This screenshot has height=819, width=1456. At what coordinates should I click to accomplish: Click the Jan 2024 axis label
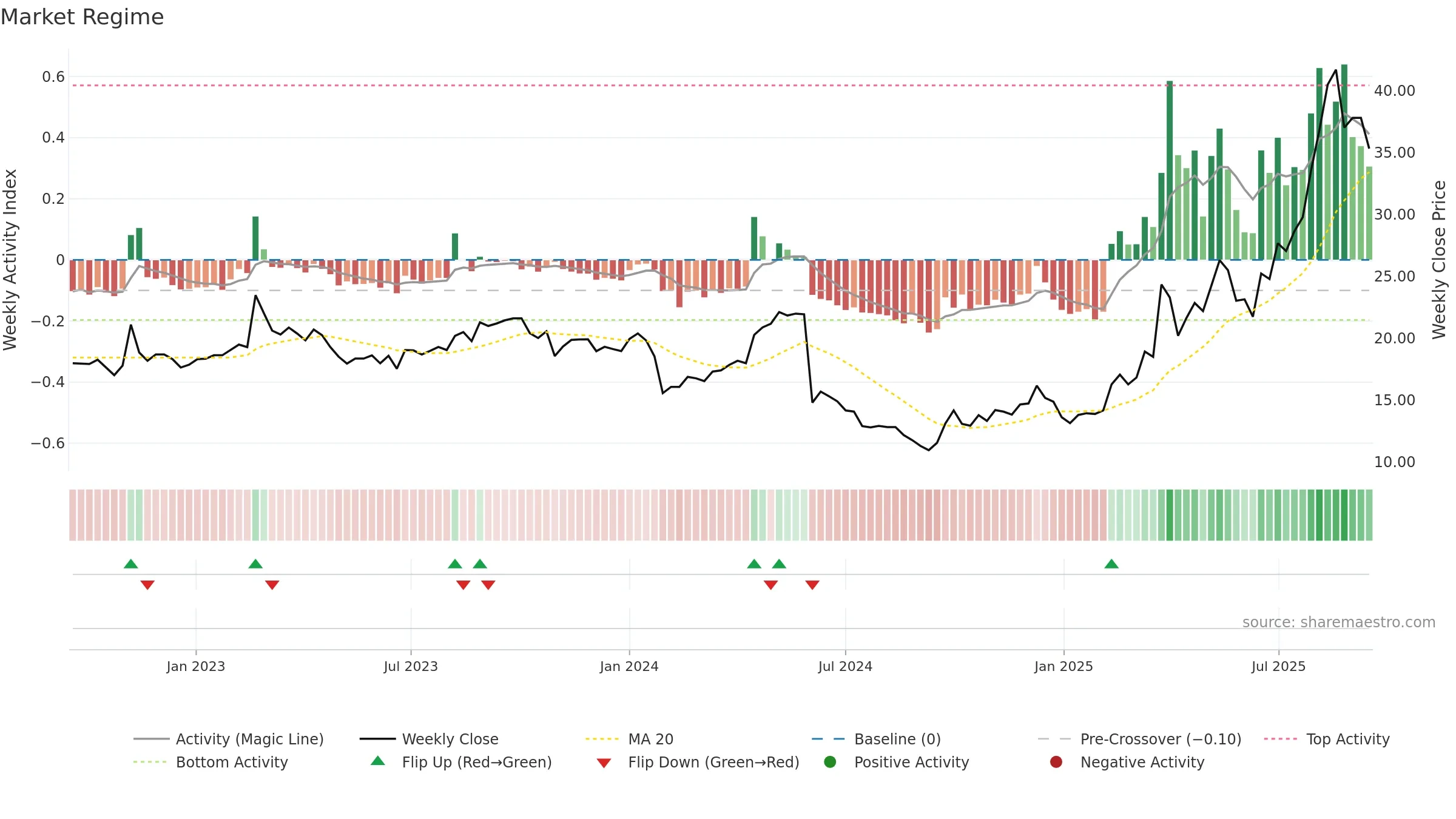[629, 666]
